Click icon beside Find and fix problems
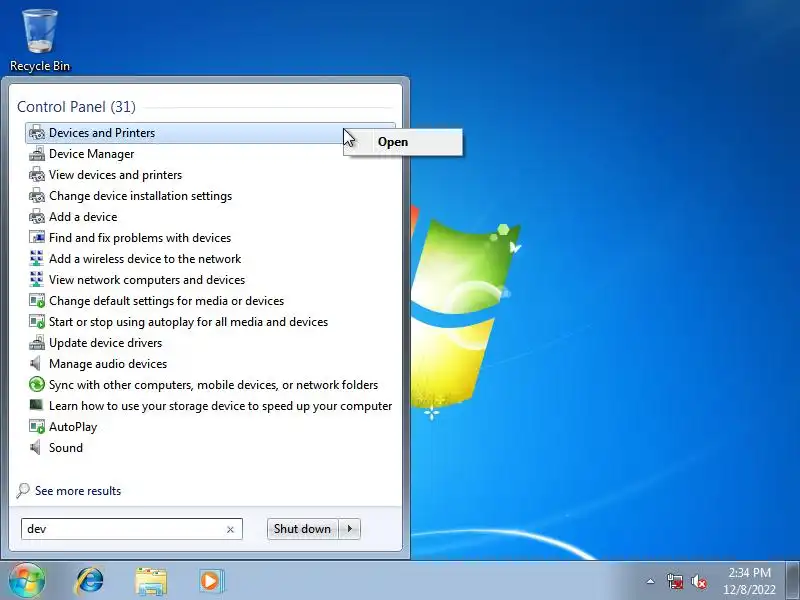Viewport: 800px width, 600px height. coord(37,237)
